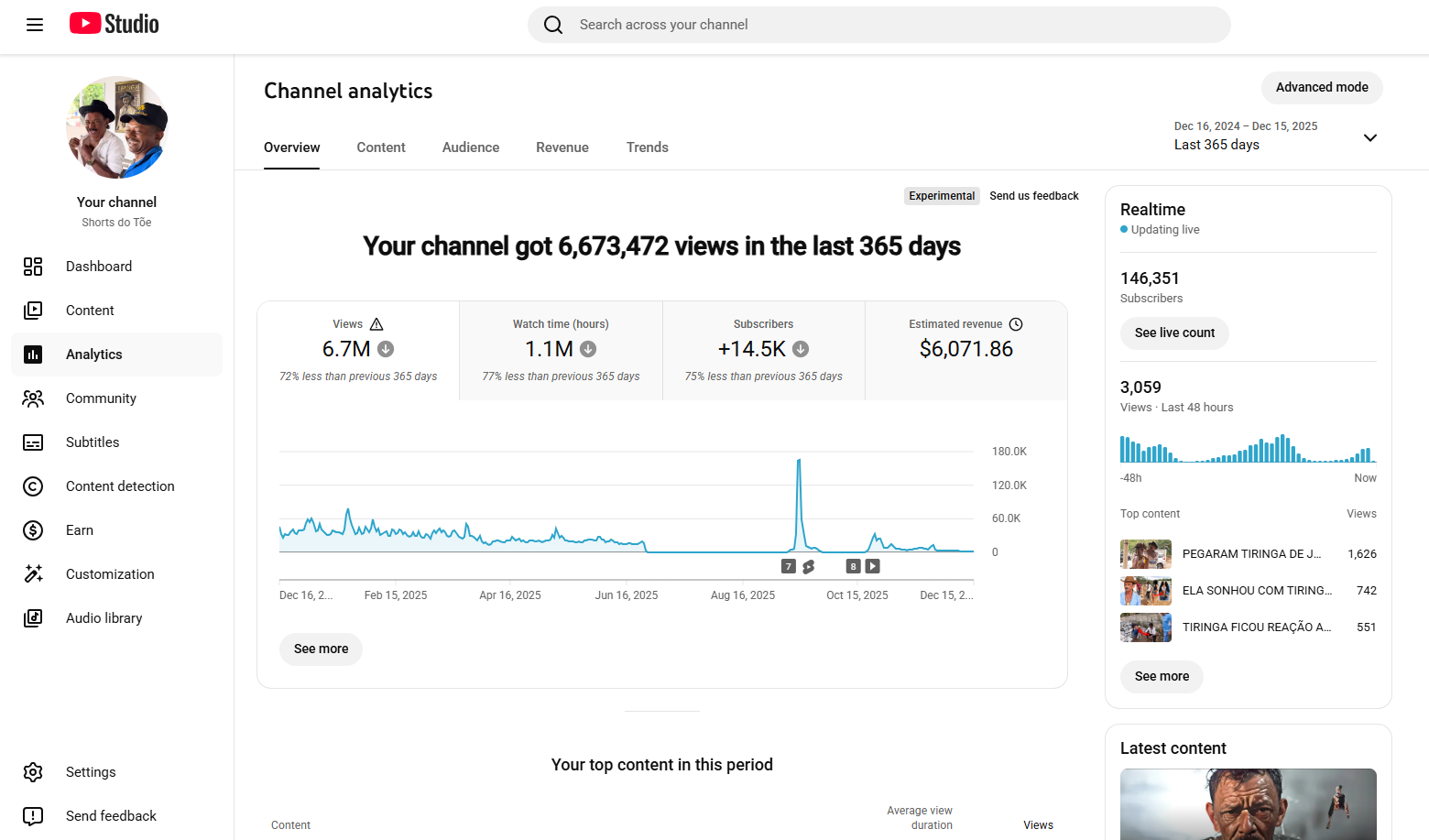Open the Trends tab
This screenshot has height=840, width=1429.
click(648, 147)
